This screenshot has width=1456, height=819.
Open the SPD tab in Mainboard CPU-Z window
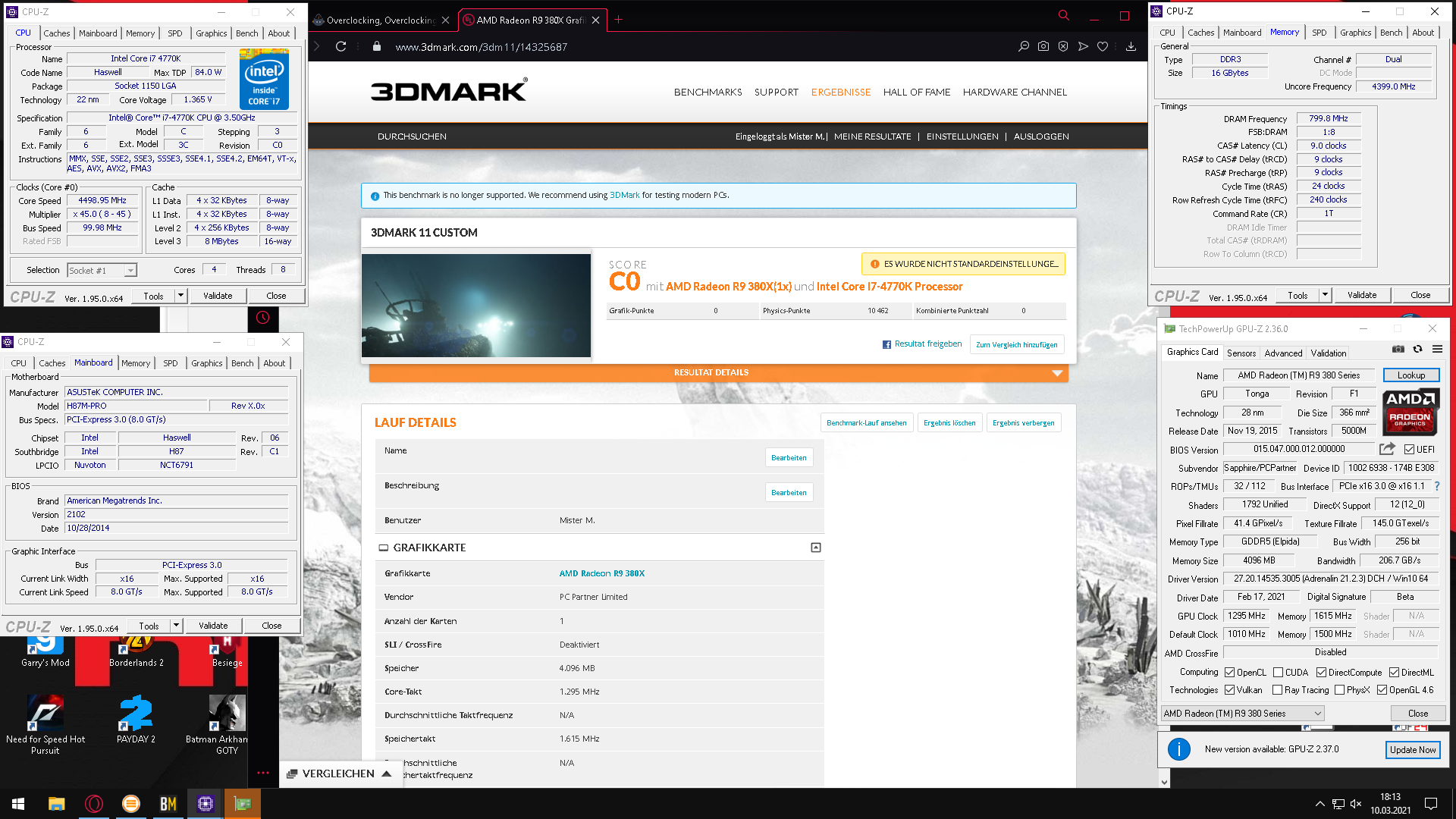(171, 363)
